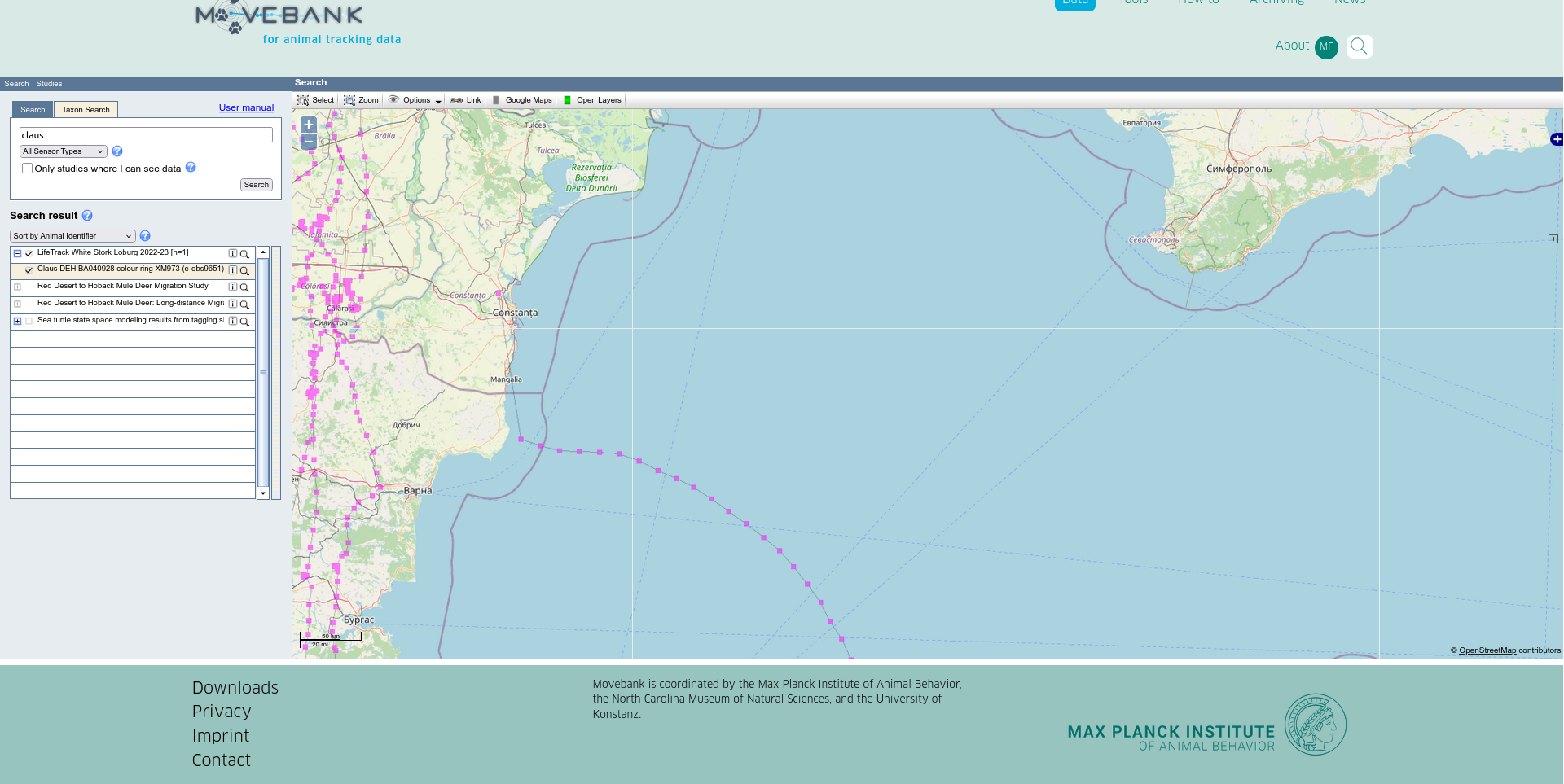Image resolution: width=1564 pixels, height=784 pixels.
Task: Uncheck the Claus DEH BA040928 animal
Action: [29, 270]
